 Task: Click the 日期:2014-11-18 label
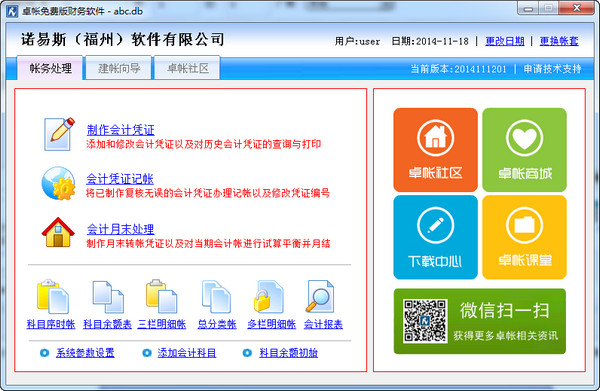click(430, 41)
